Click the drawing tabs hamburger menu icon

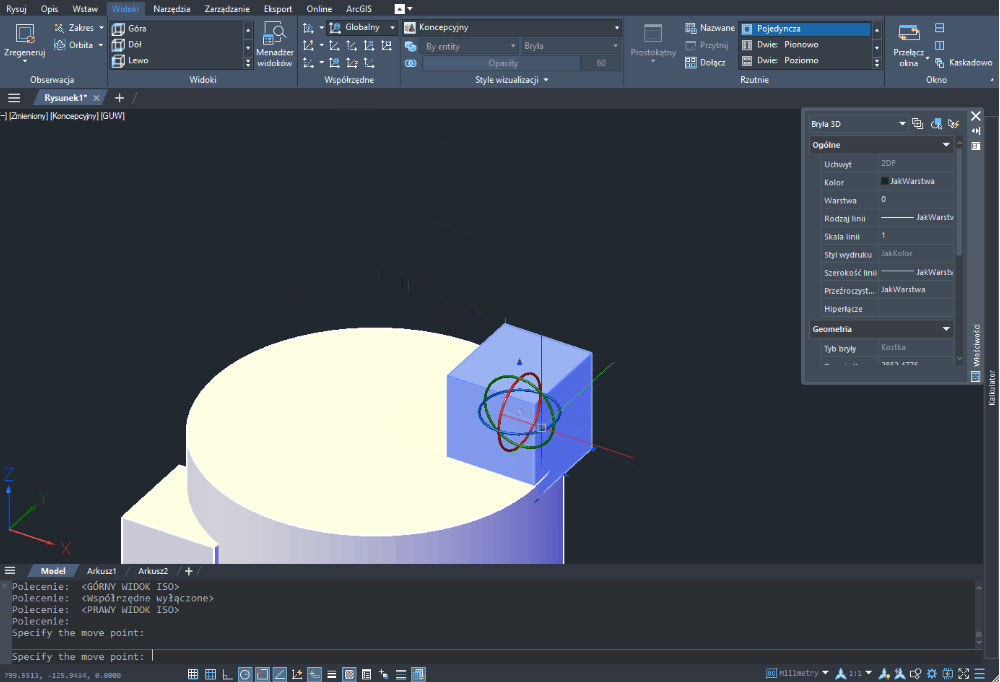14,98
